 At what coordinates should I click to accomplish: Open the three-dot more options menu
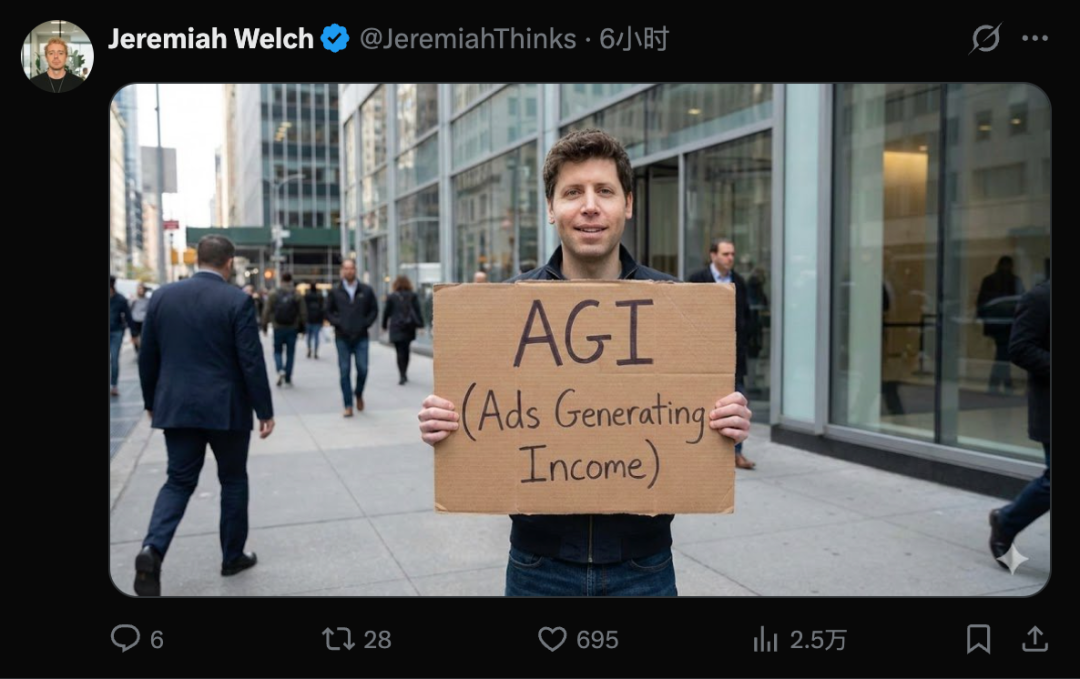tap(1035, 39)
